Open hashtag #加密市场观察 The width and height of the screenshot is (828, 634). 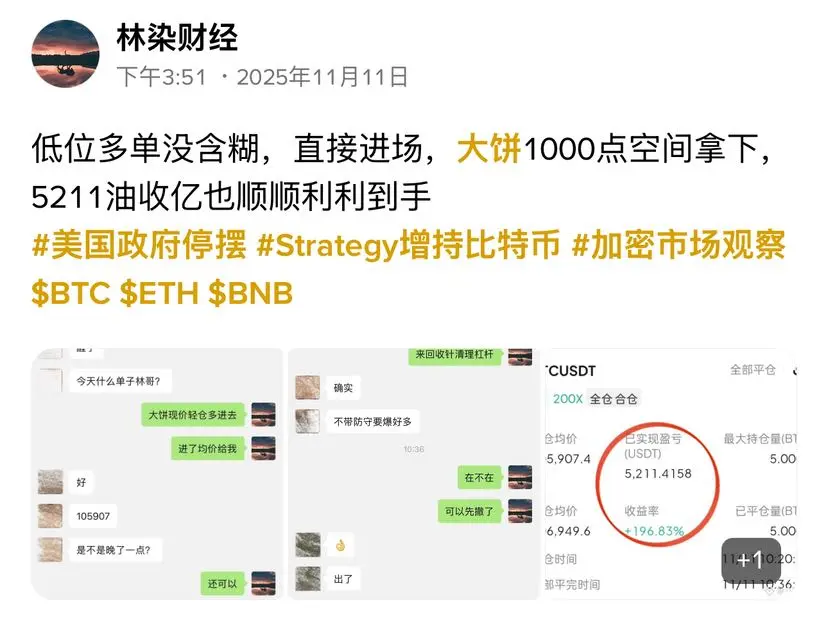[x=679, y=245]
